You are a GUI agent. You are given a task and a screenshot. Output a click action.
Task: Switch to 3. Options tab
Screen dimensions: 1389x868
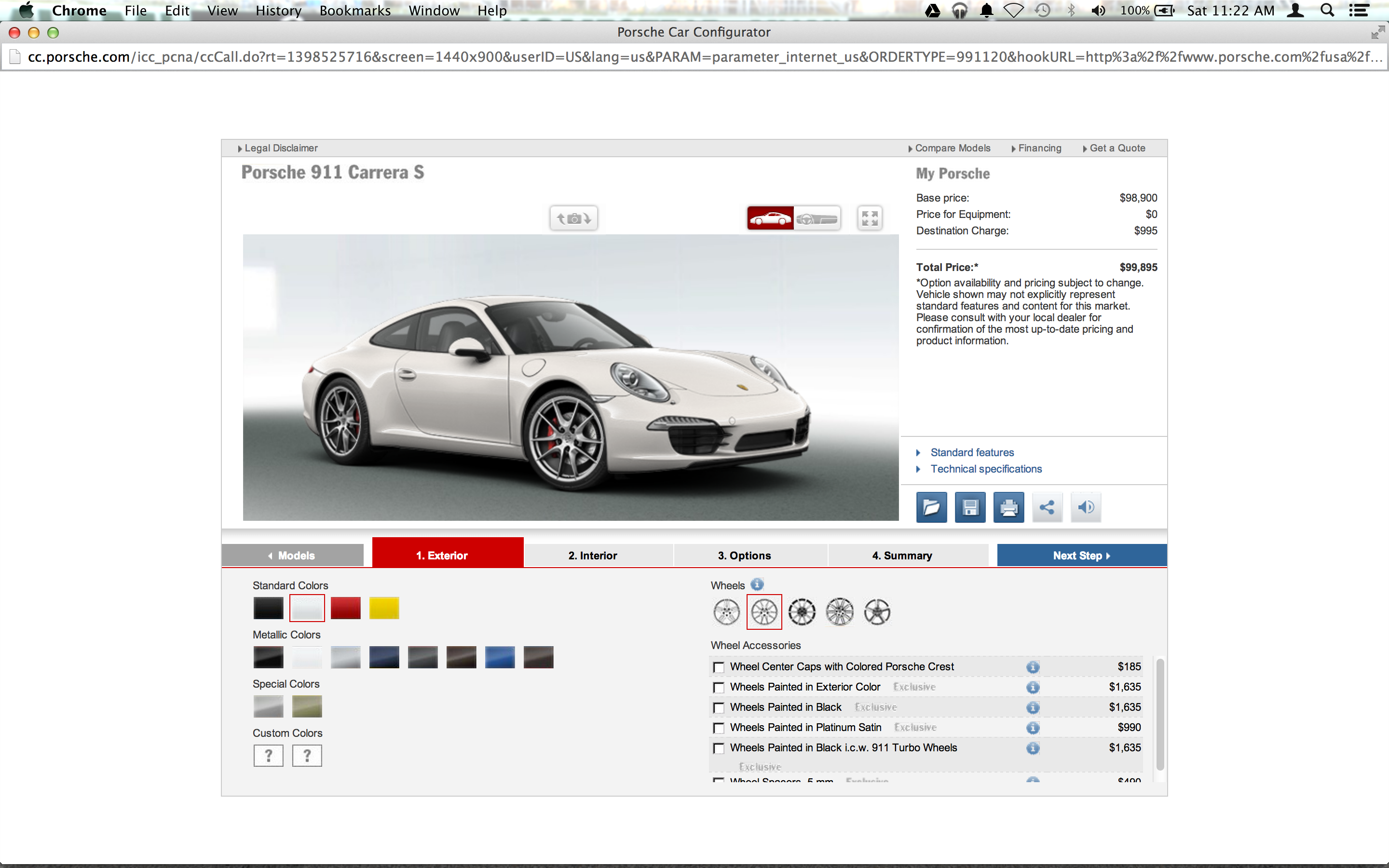click(751, 555)
